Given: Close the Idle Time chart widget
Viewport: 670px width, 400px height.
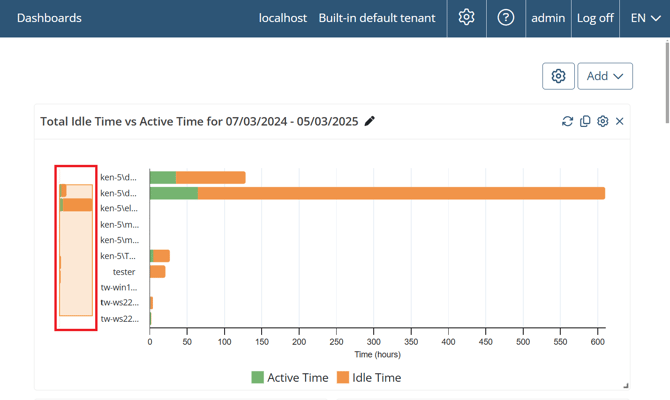Looking at the screenshot, I should tap(620, 121).
